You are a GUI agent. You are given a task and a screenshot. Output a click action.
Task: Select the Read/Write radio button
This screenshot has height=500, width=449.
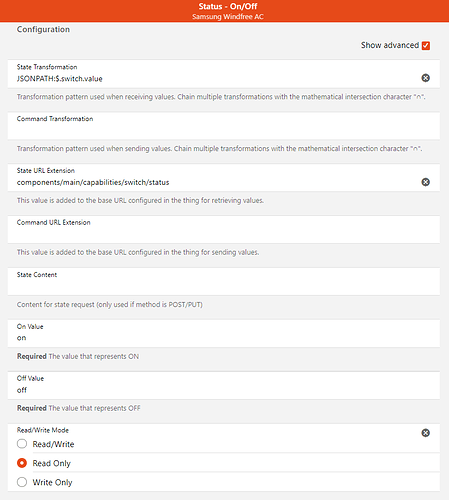[22, 444]
